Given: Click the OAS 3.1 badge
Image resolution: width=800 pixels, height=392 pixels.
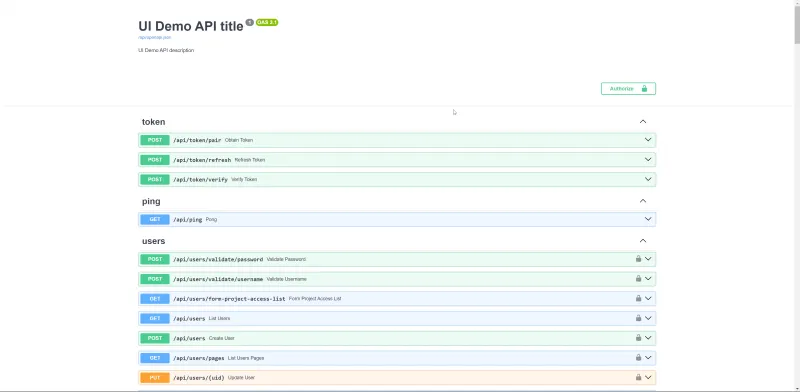Looking at the screenshot, I should tap(267, 22).
